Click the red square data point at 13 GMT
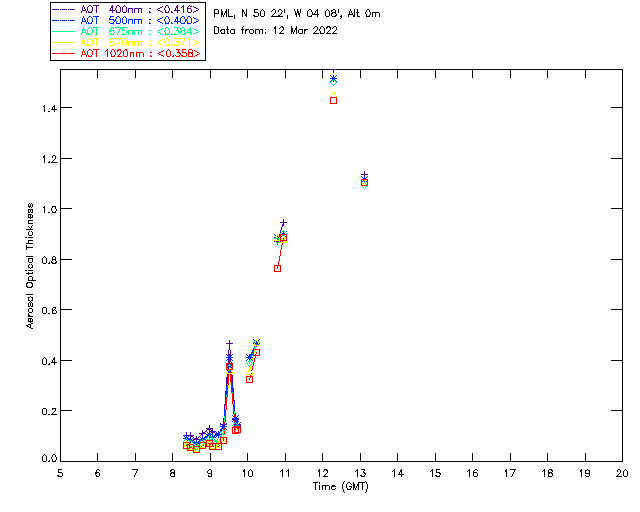The width and height of the screenshot is (640, 512). click(364, 183)
